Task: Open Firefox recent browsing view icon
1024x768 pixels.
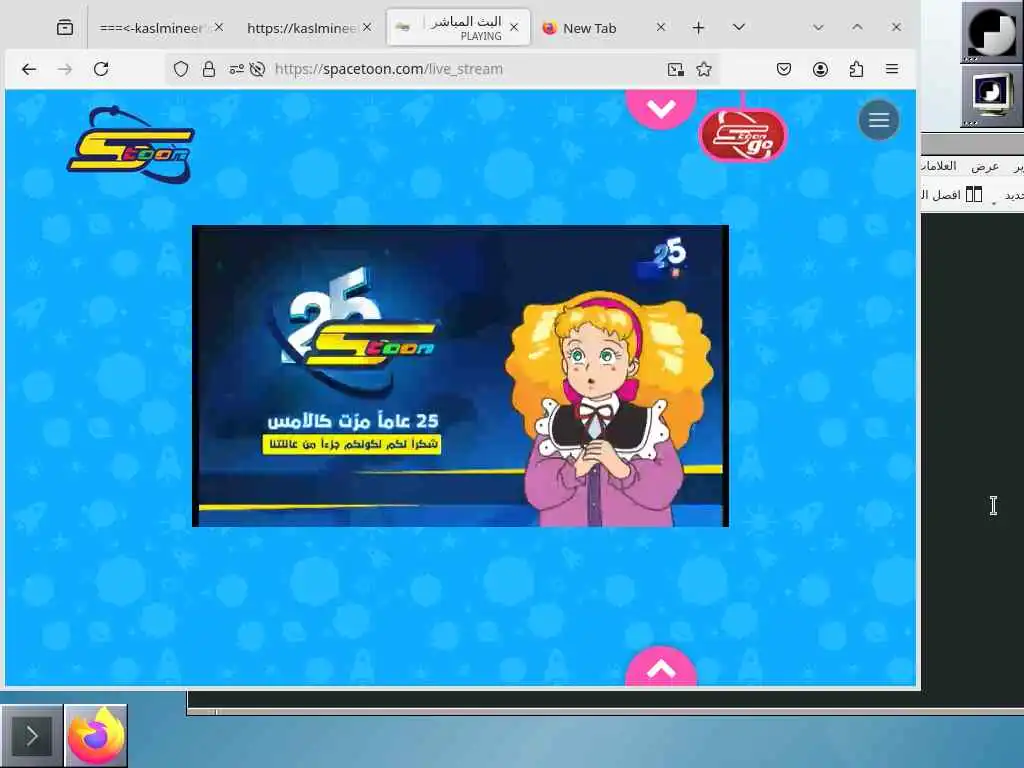Action: point(65,27)
